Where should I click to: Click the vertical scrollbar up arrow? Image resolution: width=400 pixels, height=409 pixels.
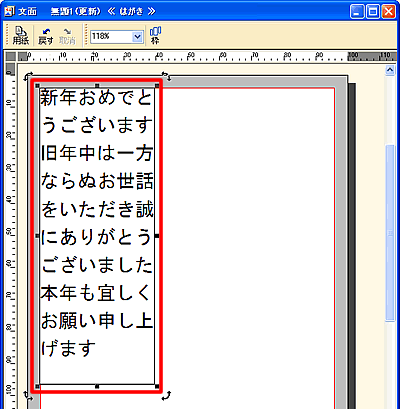(390, 70)
